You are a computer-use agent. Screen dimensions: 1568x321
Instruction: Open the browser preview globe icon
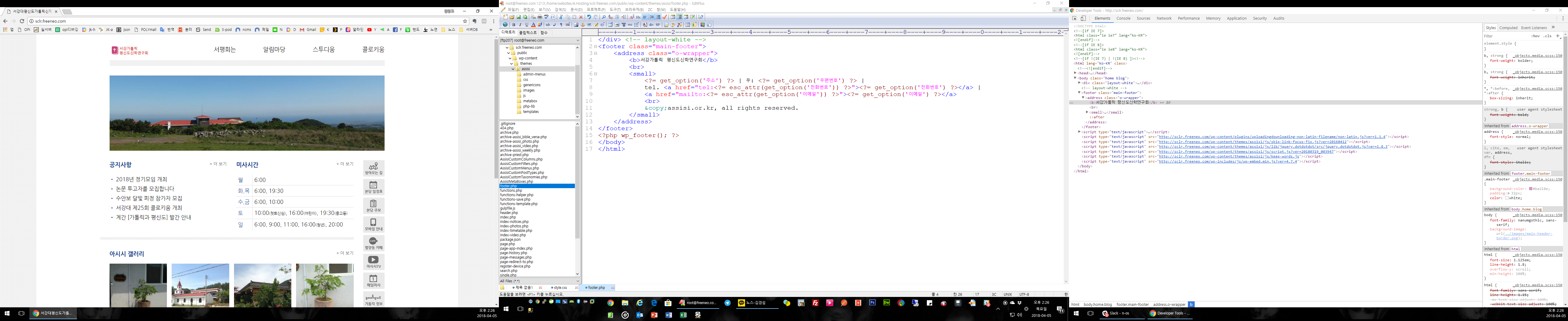pos(505,25)
